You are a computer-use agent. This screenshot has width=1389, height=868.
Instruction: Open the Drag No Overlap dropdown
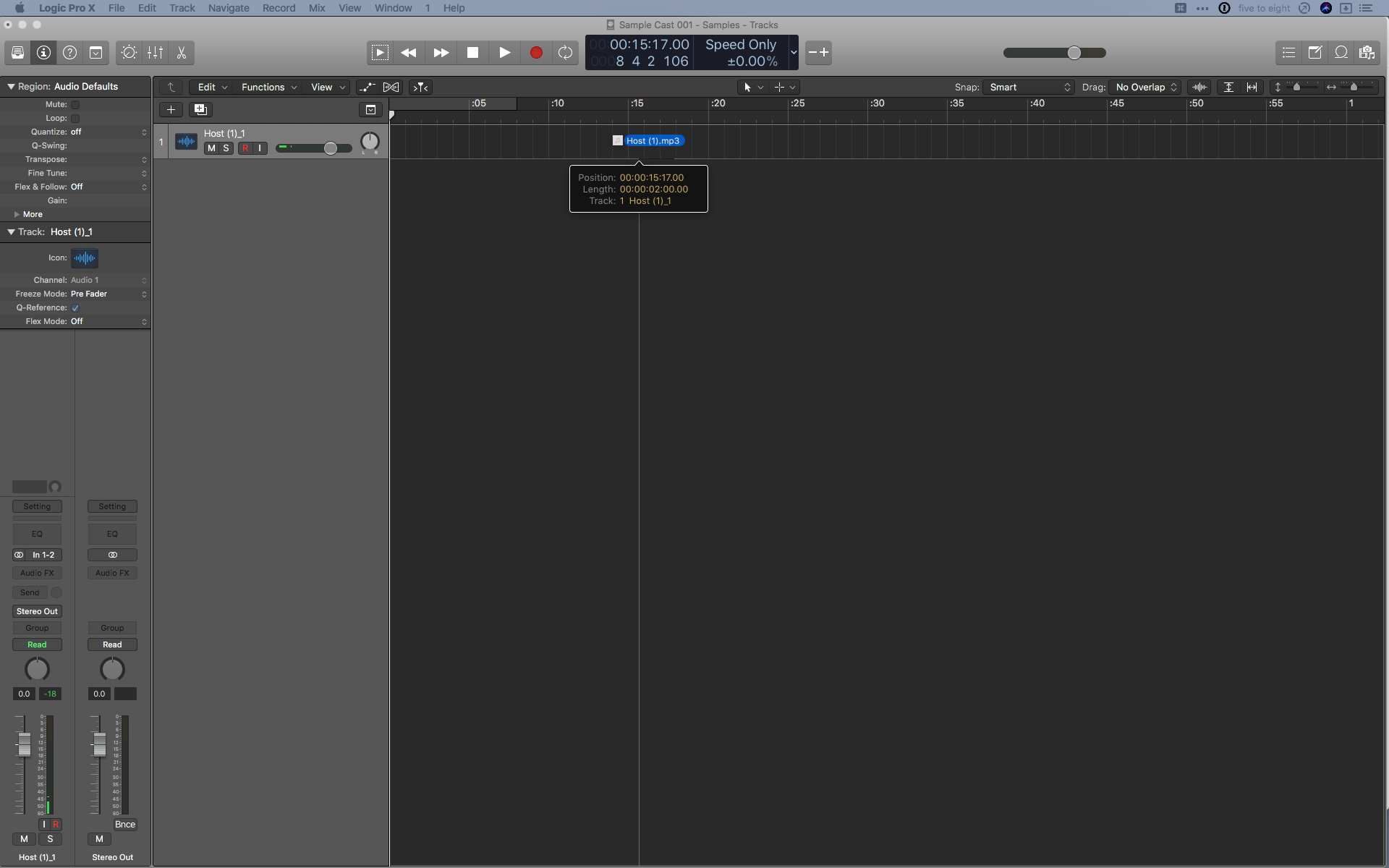click(x=1145, y=88)
